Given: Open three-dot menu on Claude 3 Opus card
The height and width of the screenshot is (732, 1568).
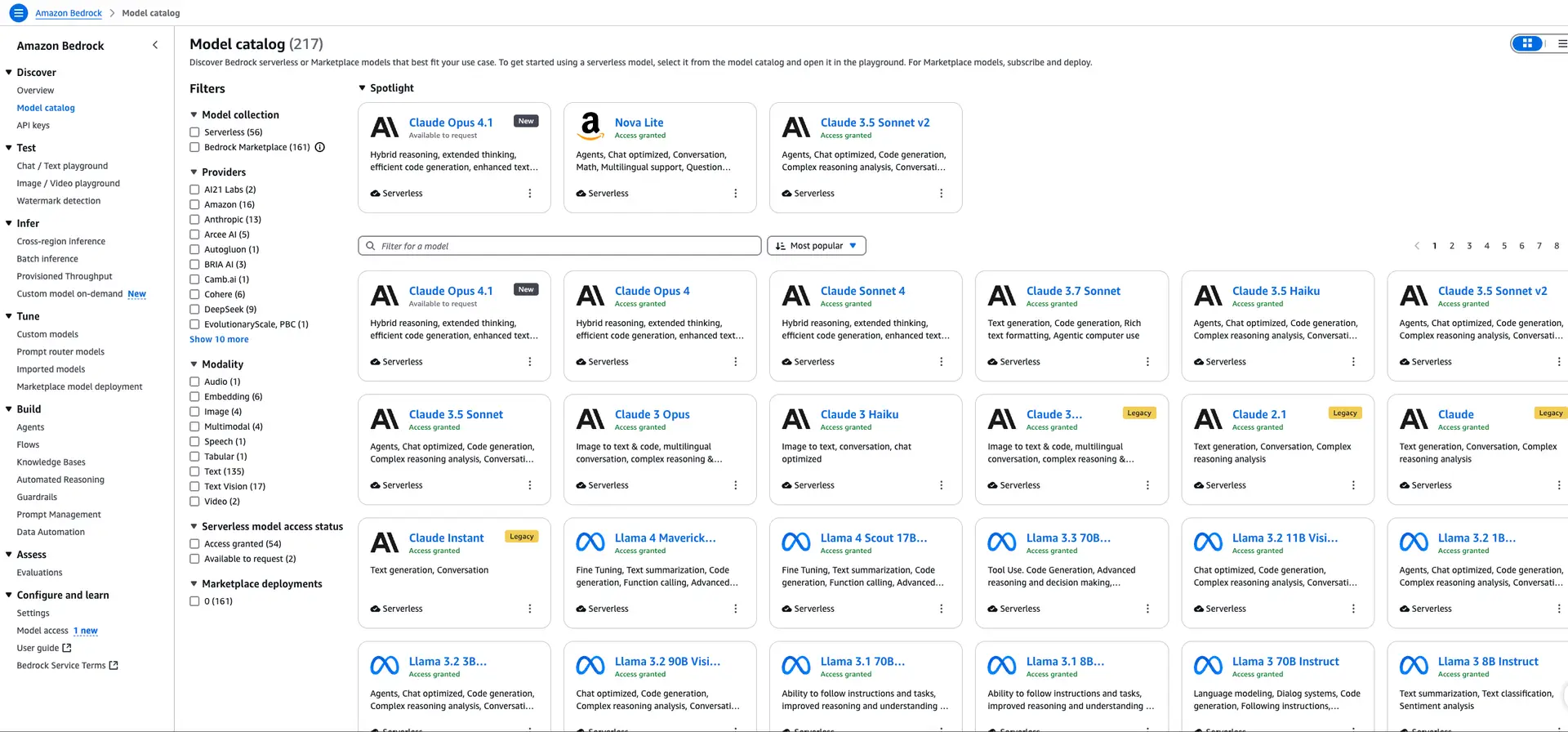Looking at the screenshot, I should point(735,485).
